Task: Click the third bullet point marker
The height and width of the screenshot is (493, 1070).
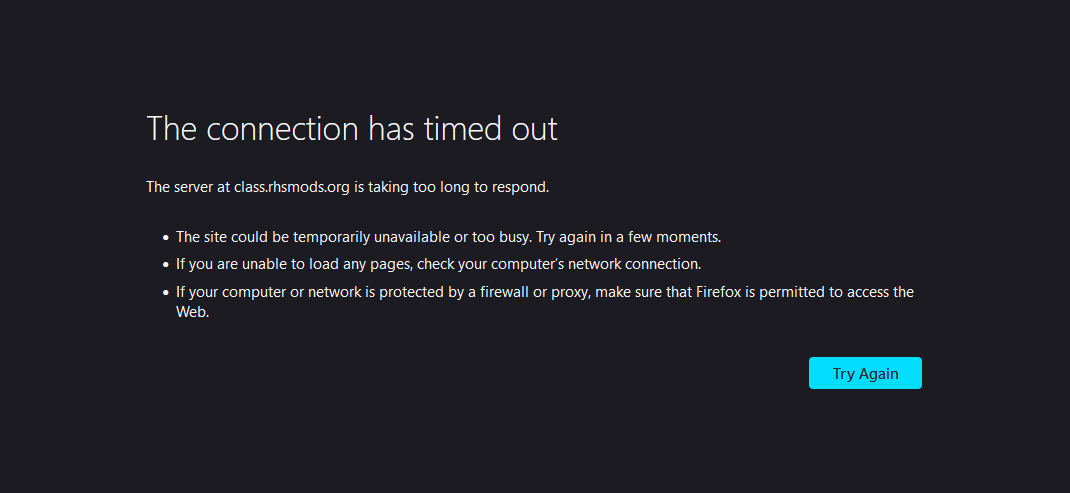Action: click(166, 292)
